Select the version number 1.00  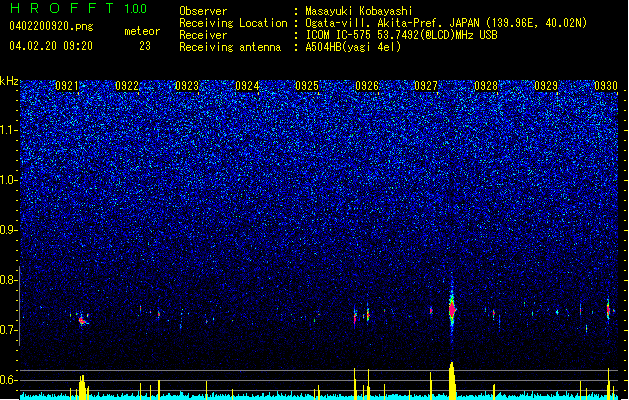point(136,9)
